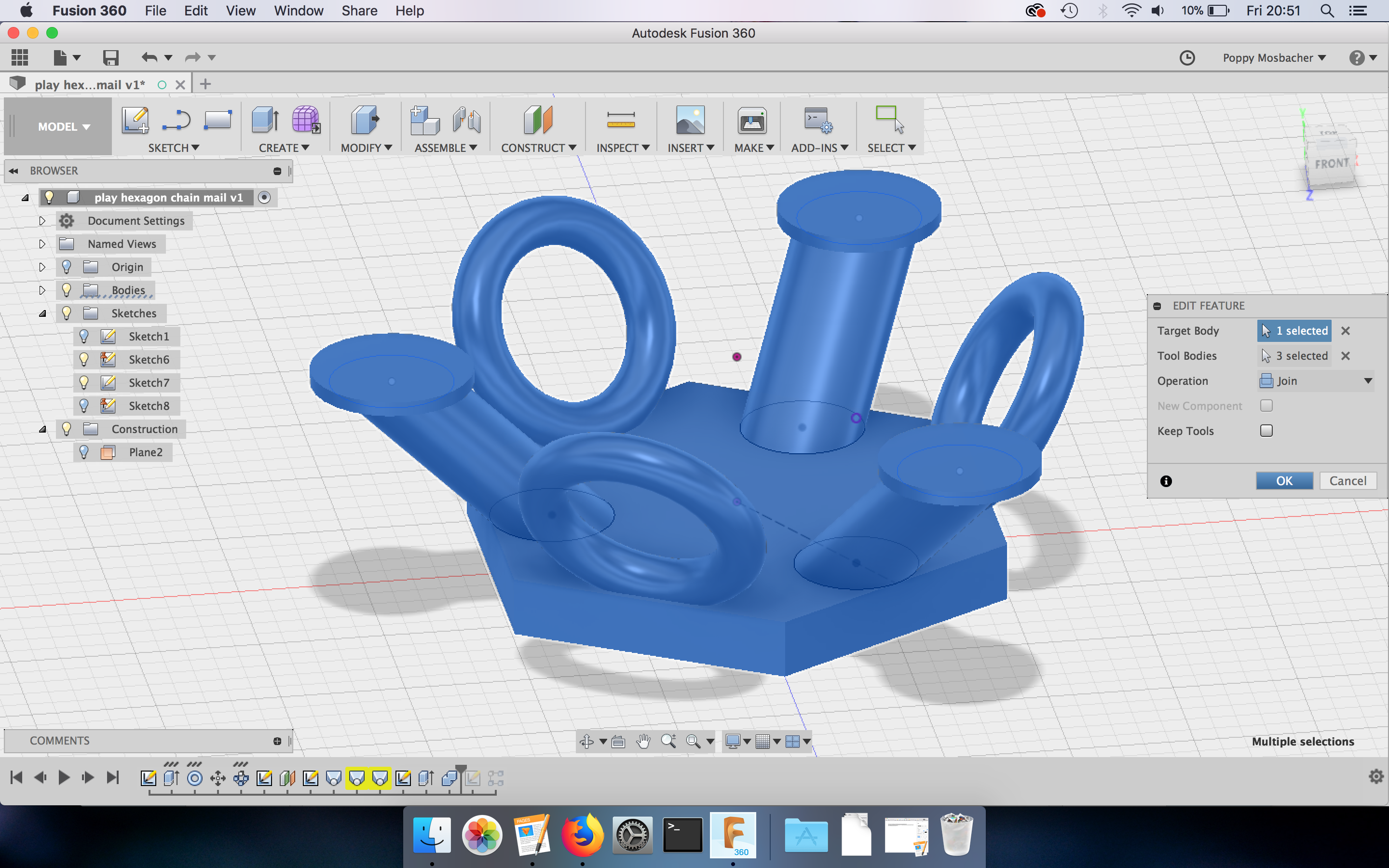Open the MODEL workspace dropdown
Screen dimensions: 1389x868
pos(64,126)
